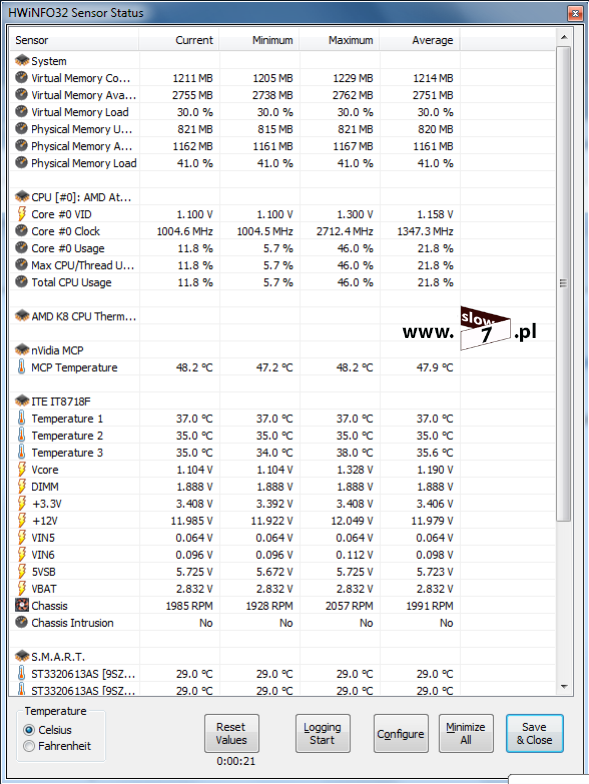The image size is (589, 784).
Task: Reset sensor values with the Reset Values button
Action: 232,734
